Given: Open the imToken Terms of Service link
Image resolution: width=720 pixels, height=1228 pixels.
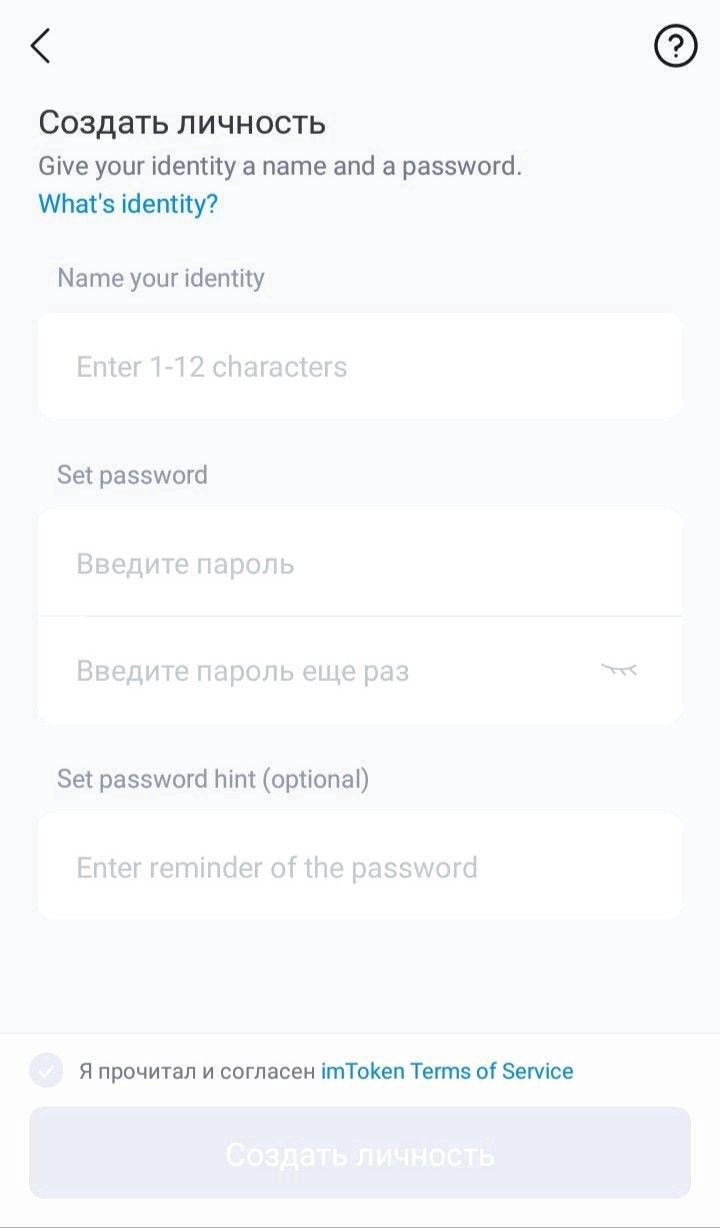Looking at the screenshot, I should (447, 1071).
